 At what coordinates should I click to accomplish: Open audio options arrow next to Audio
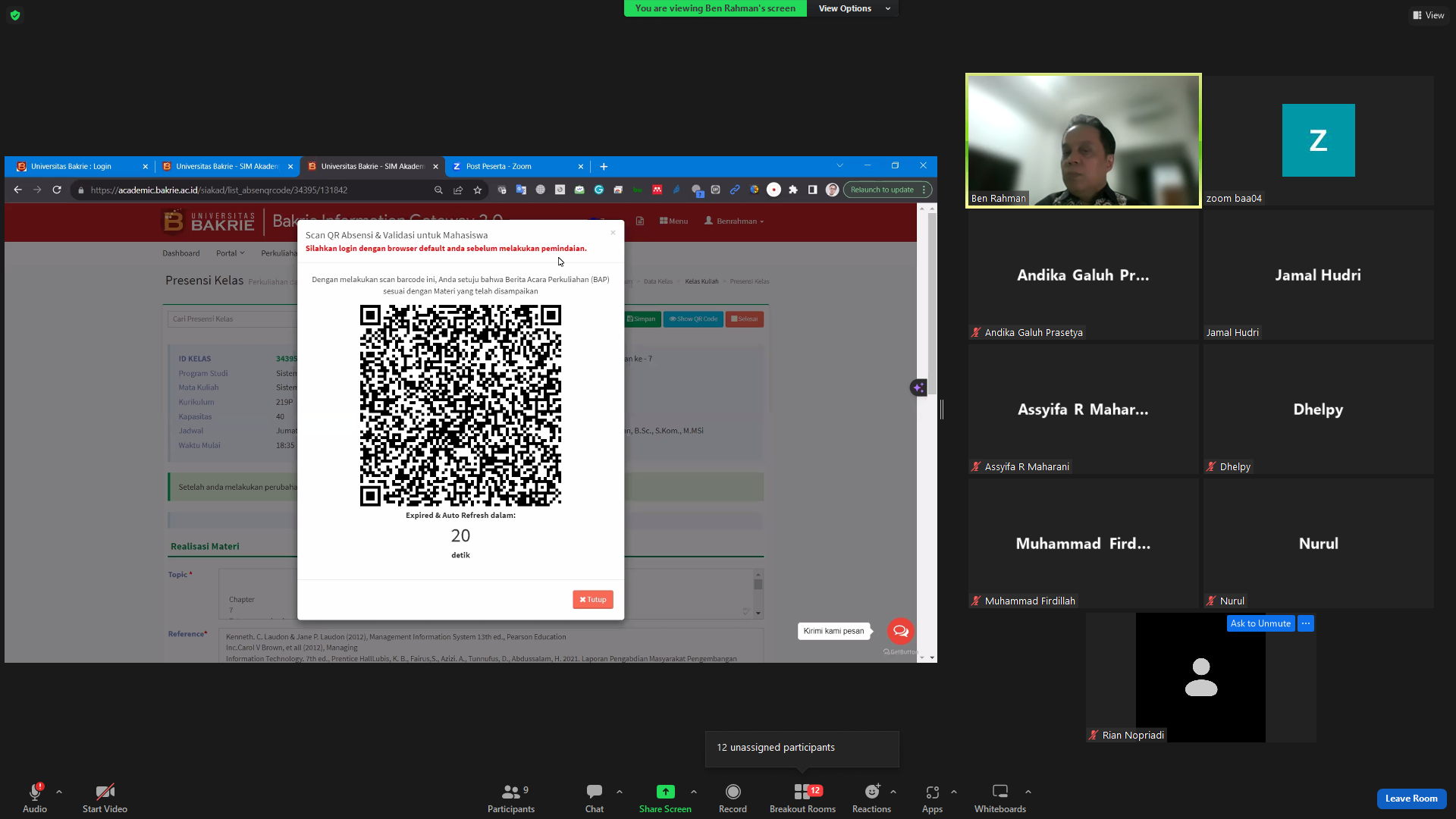59,792
